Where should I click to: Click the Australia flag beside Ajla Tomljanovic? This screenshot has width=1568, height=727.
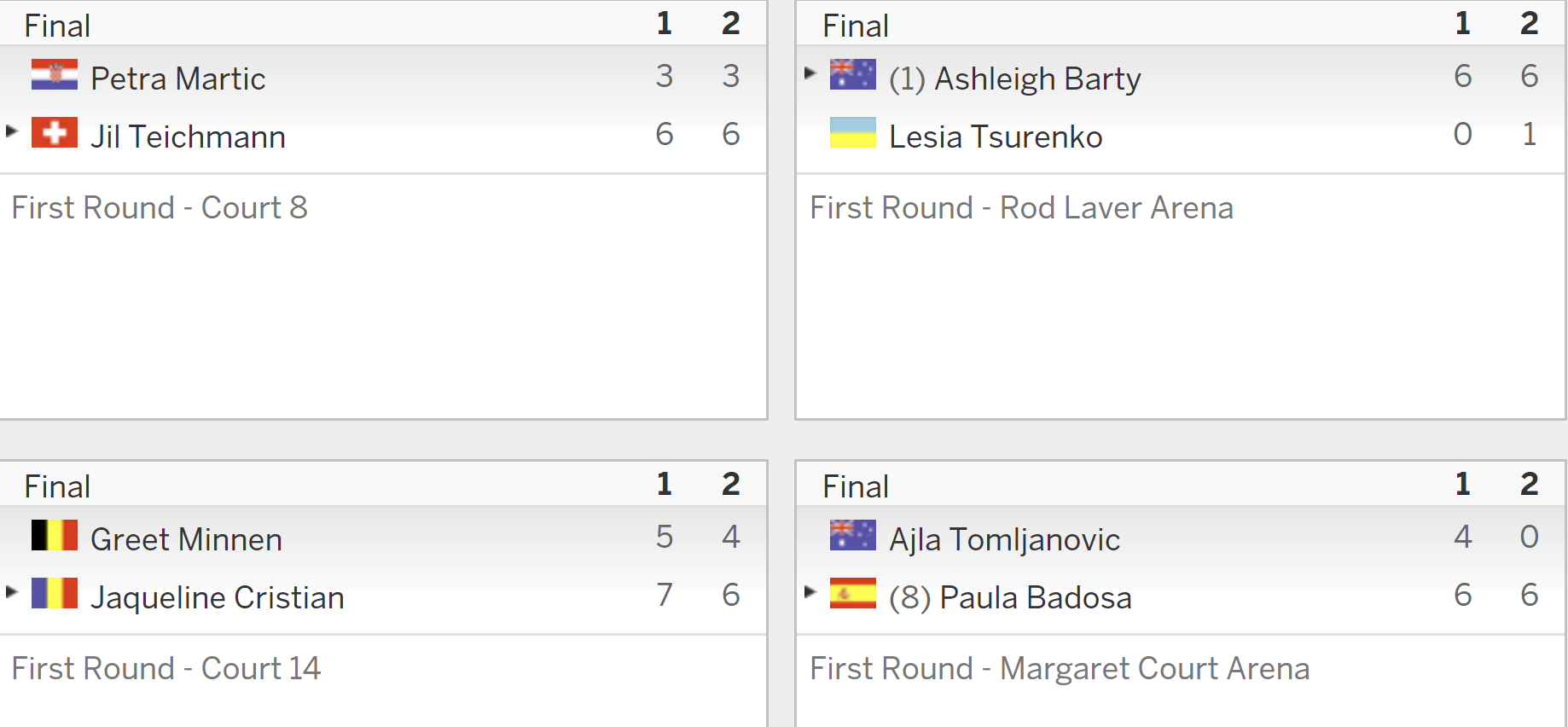[853, 535]
